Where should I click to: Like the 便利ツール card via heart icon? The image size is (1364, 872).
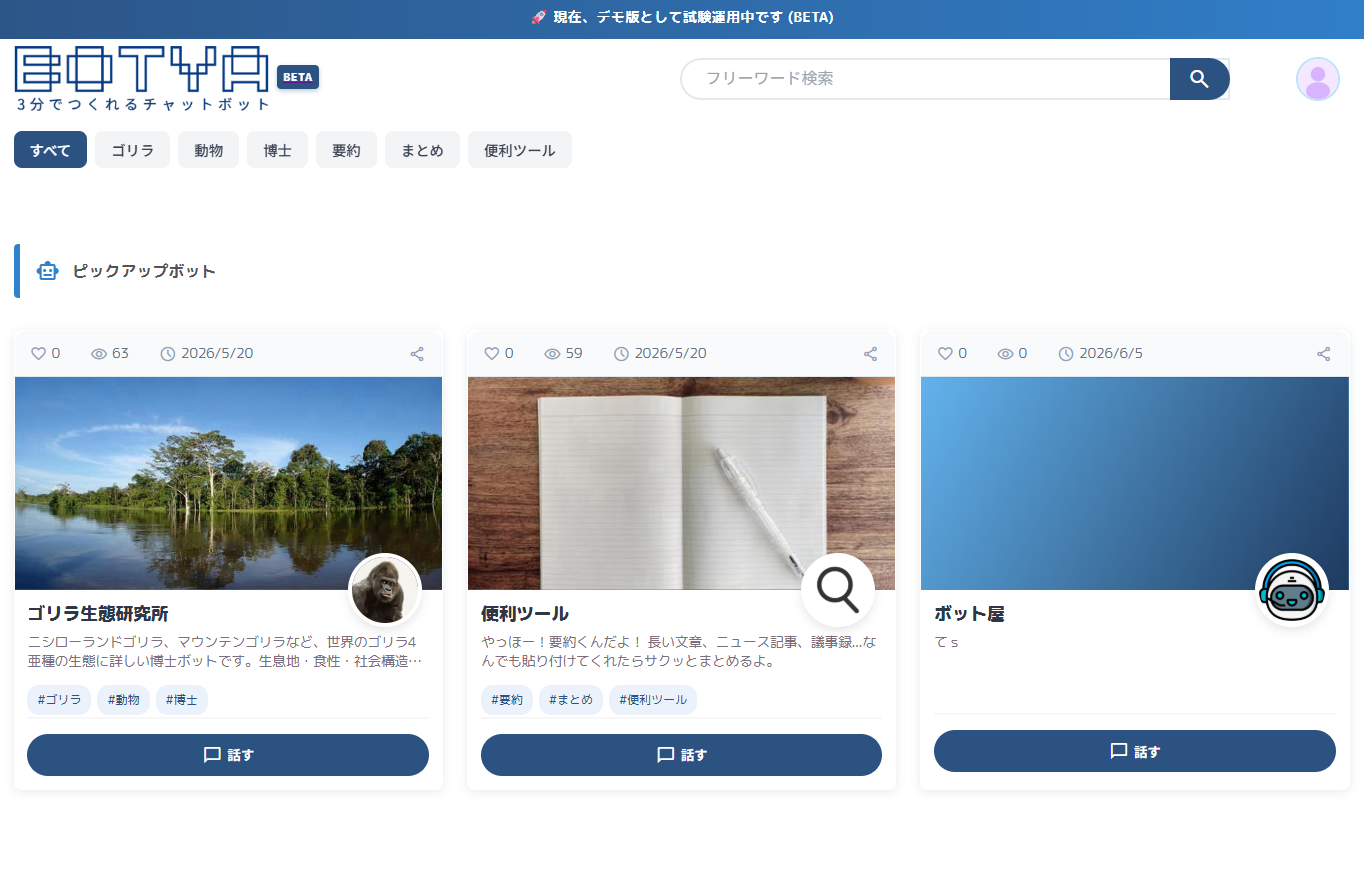[x=492, y=353]
